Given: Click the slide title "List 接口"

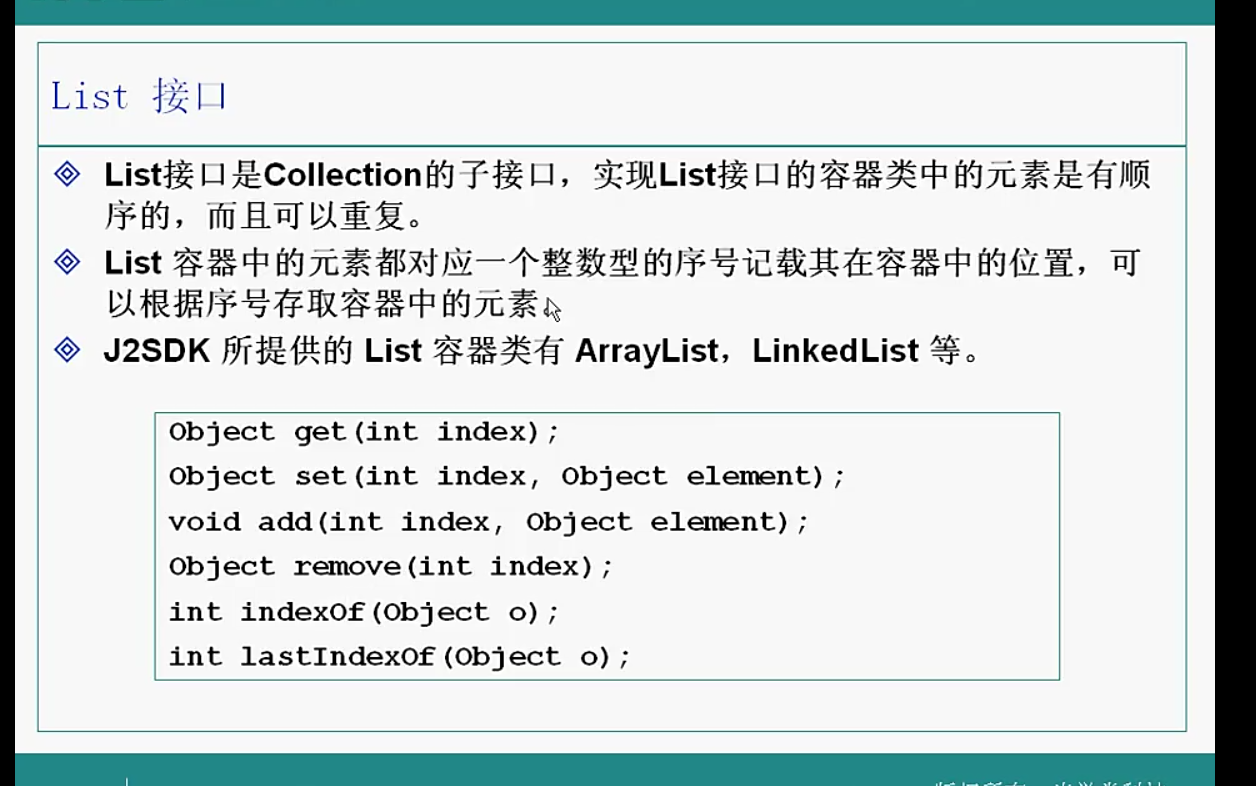Looking at the screenshot, I should [x=138, y=97].
